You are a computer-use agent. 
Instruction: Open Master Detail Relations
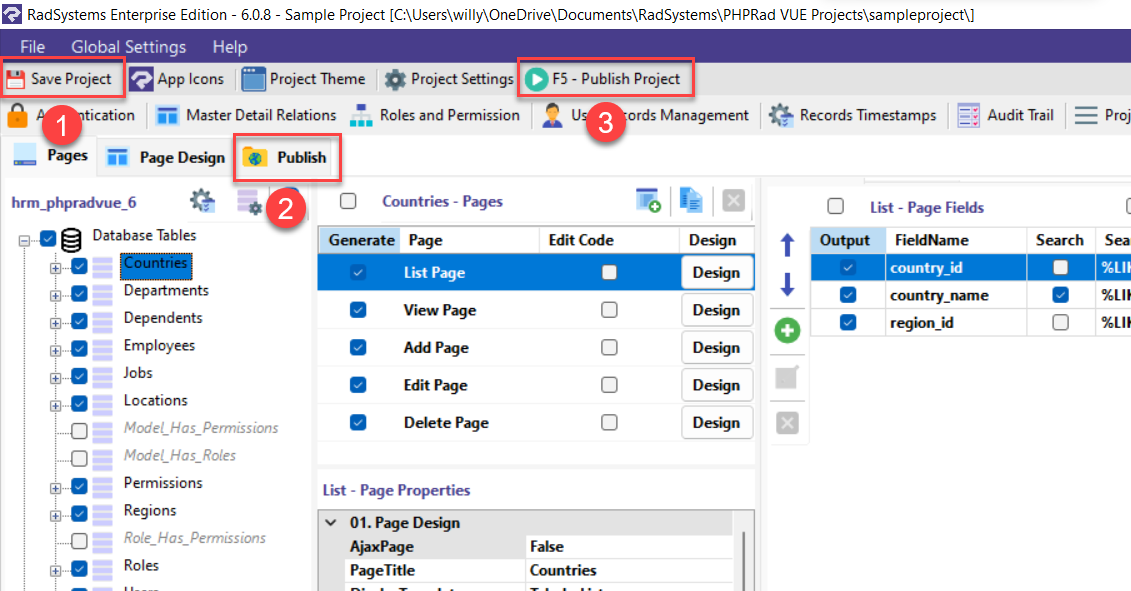coord(247,115)
